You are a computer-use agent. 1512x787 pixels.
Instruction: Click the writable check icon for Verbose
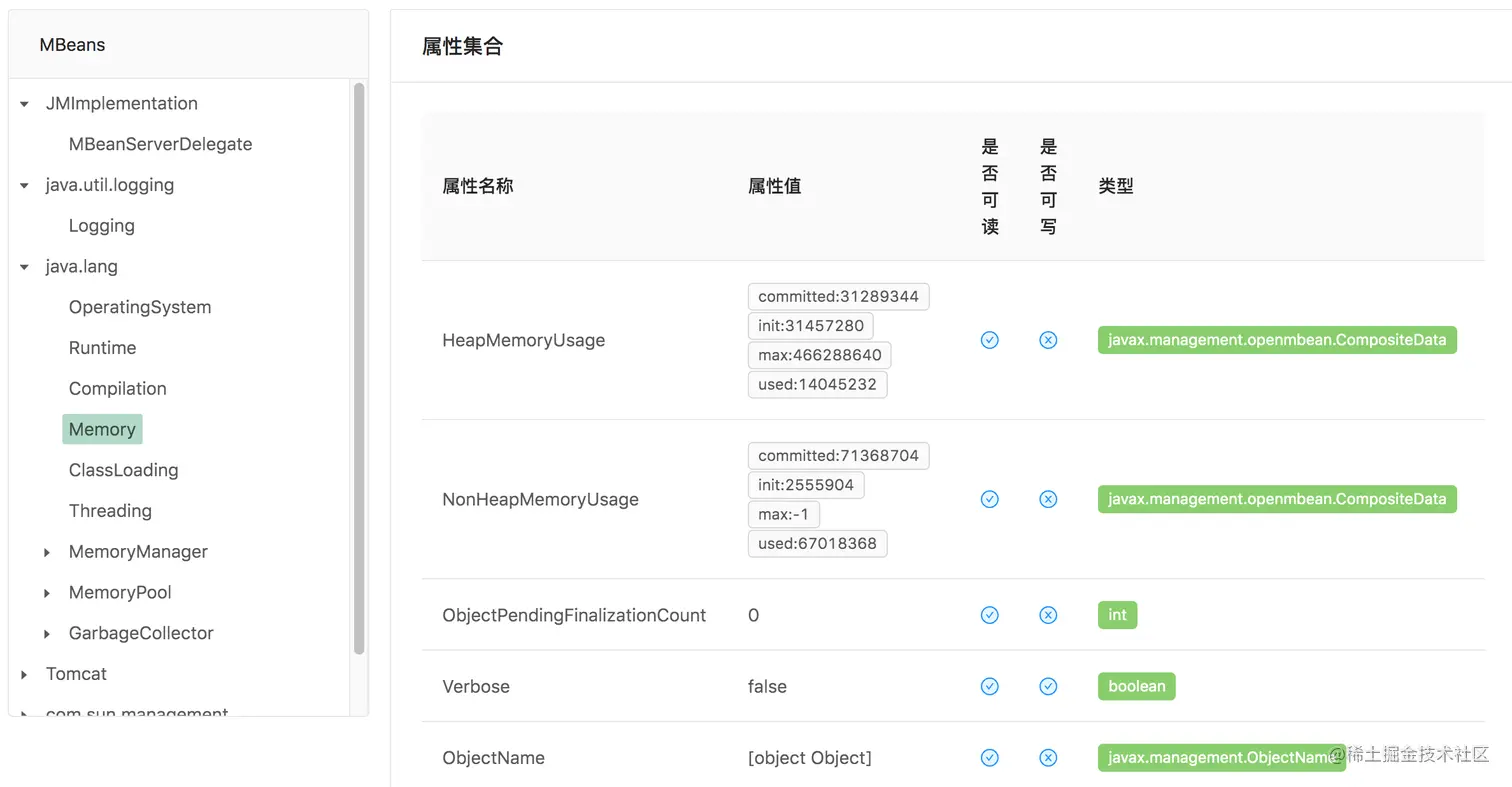click(x=1048, y=686)
